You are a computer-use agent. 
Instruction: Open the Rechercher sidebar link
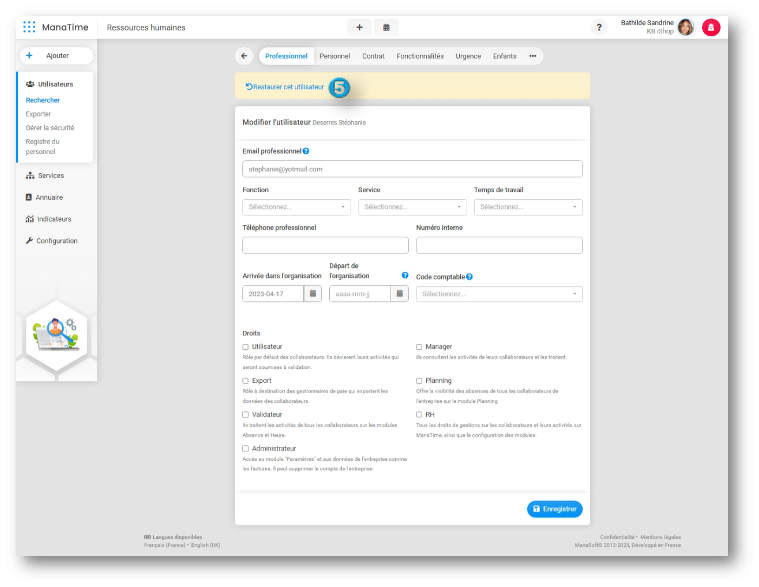pos(43,100)
